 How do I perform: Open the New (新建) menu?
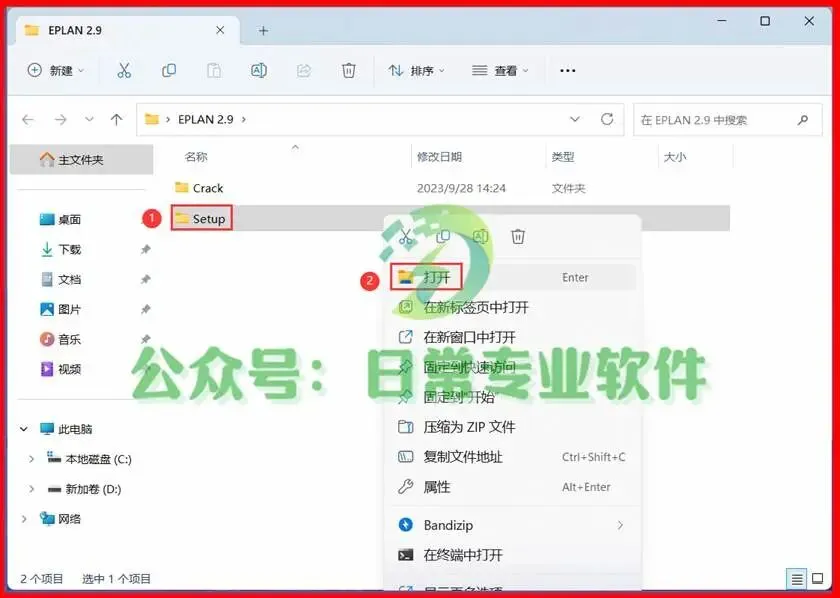pos(56,70)
